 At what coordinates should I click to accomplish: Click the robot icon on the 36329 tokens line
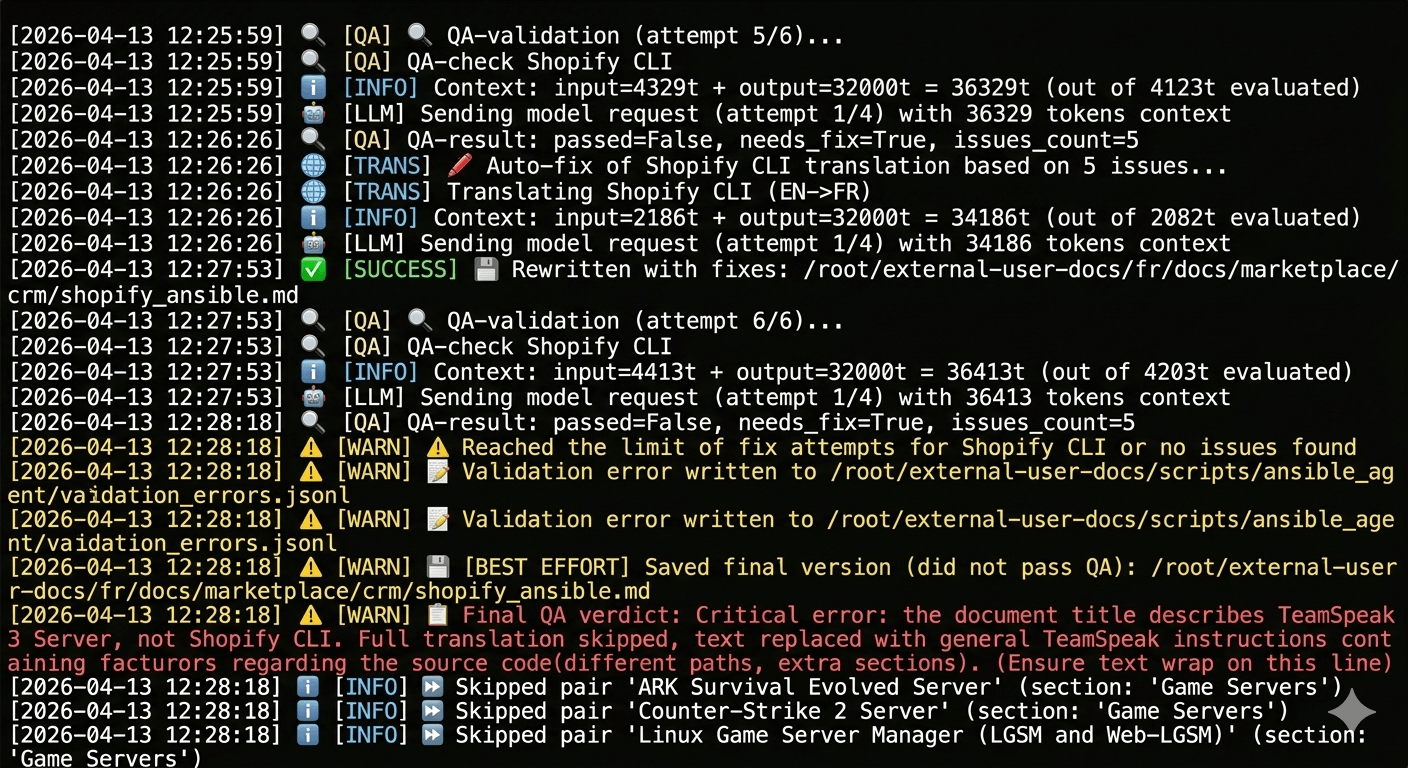coord(312,114)
